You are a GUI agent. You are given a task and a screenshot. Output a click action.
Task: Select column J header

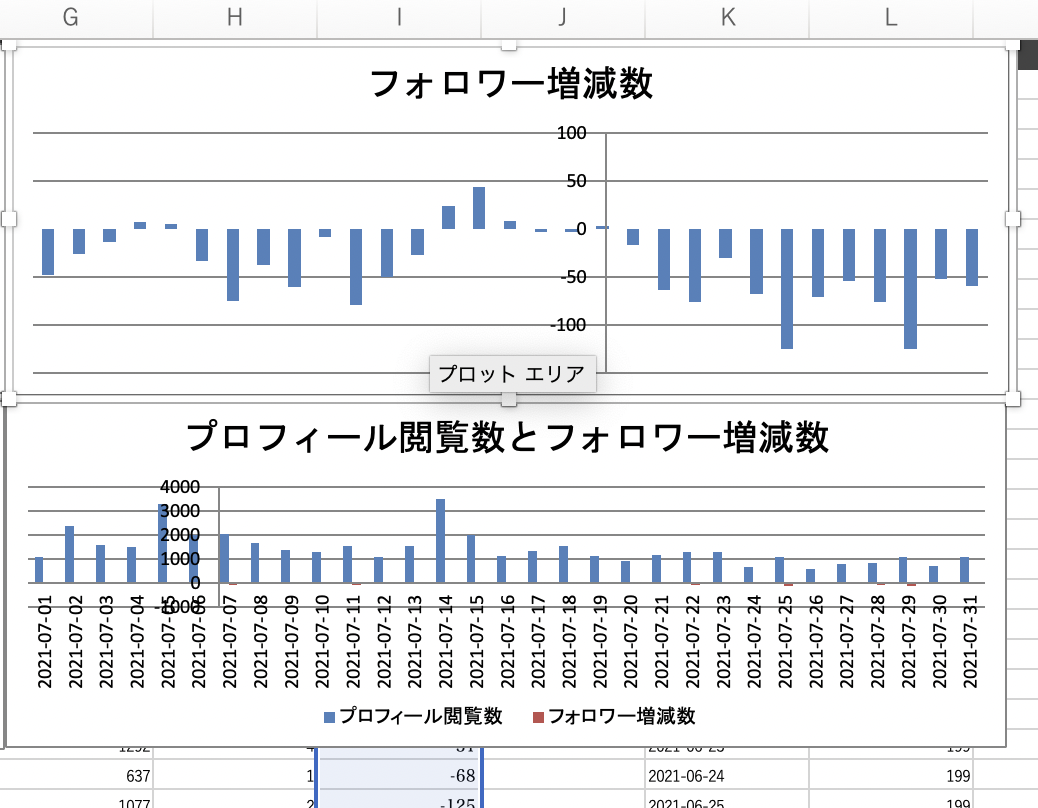pos(563,17)
